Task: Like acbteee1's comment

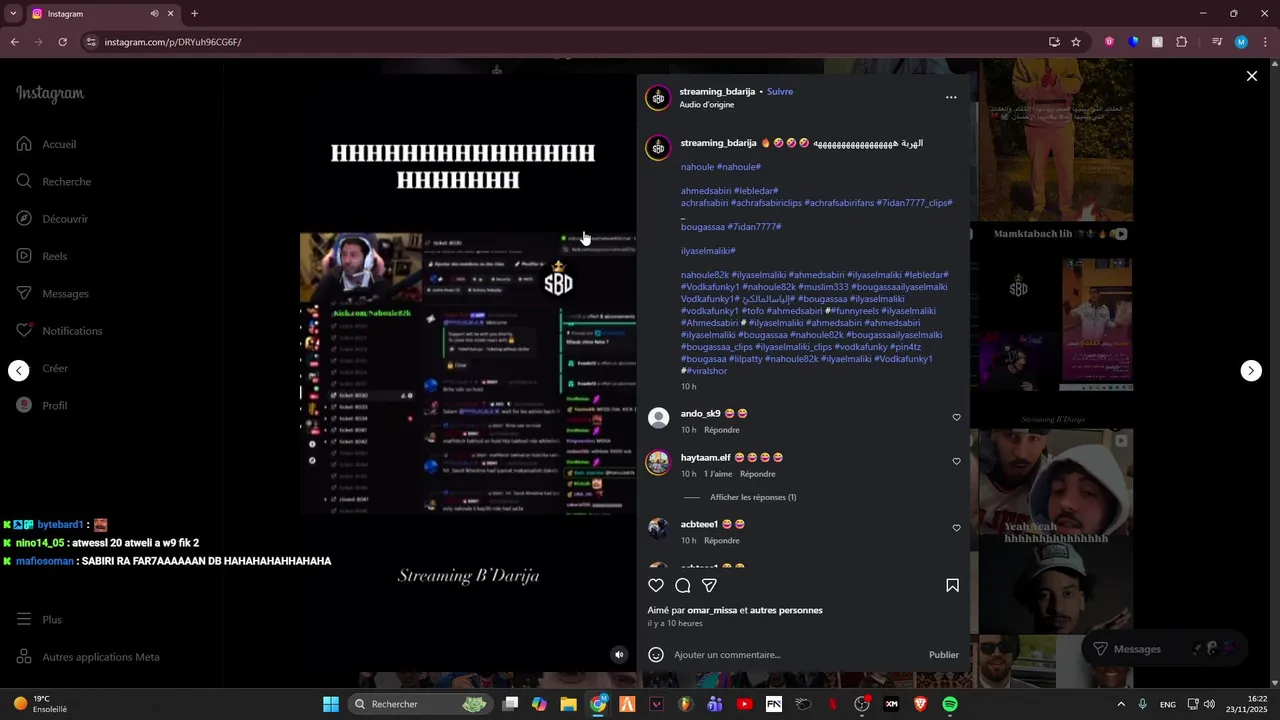Action: point(956,528)
